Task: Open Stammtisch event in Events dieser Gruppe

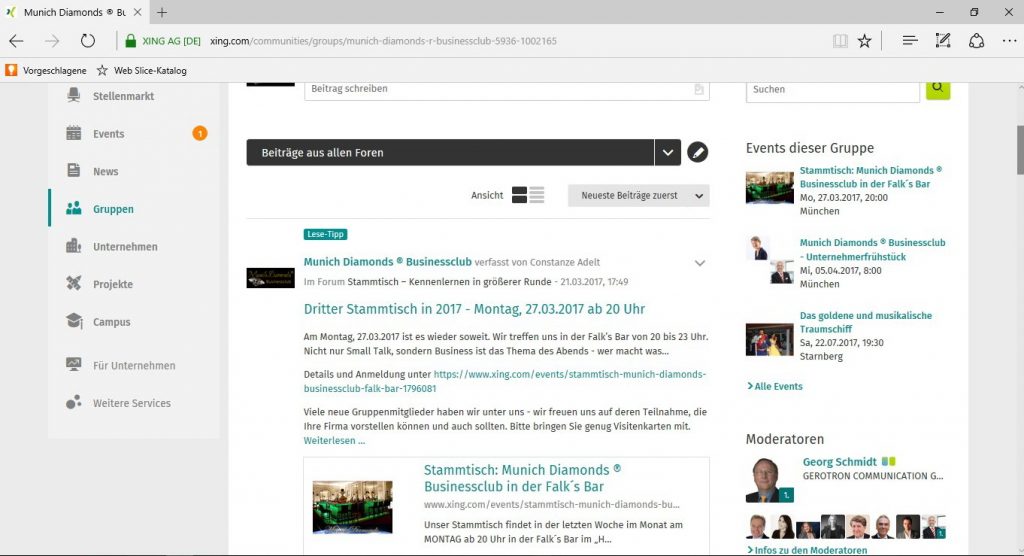Action: point(871,177)
